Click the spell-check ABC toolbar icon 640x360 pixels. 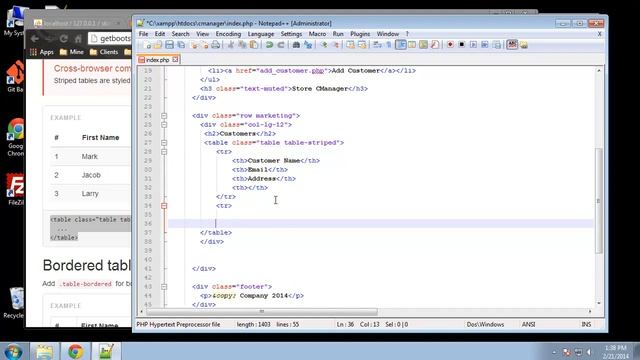pyautogui.click(x=512, y=45)
